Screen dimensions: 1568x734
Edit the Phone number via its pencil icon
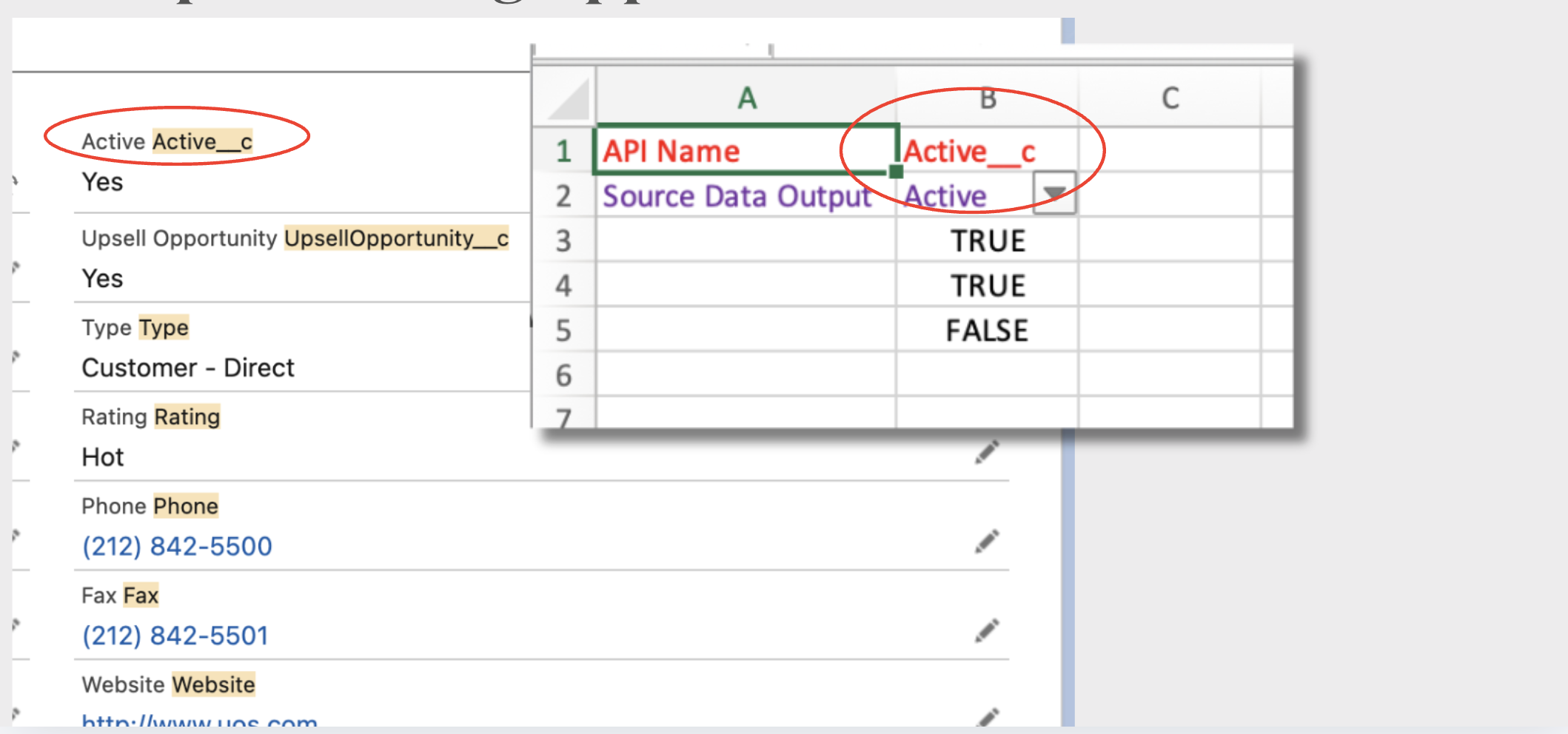click(988, 541)
